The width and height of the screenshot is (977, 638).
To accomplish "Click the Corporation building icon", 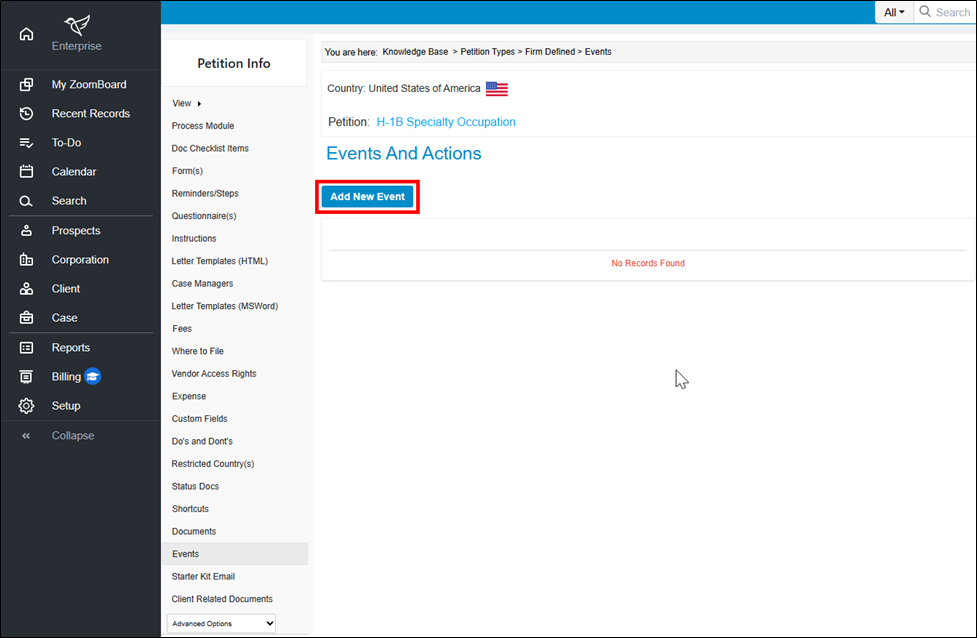I will tap(27, 260).
